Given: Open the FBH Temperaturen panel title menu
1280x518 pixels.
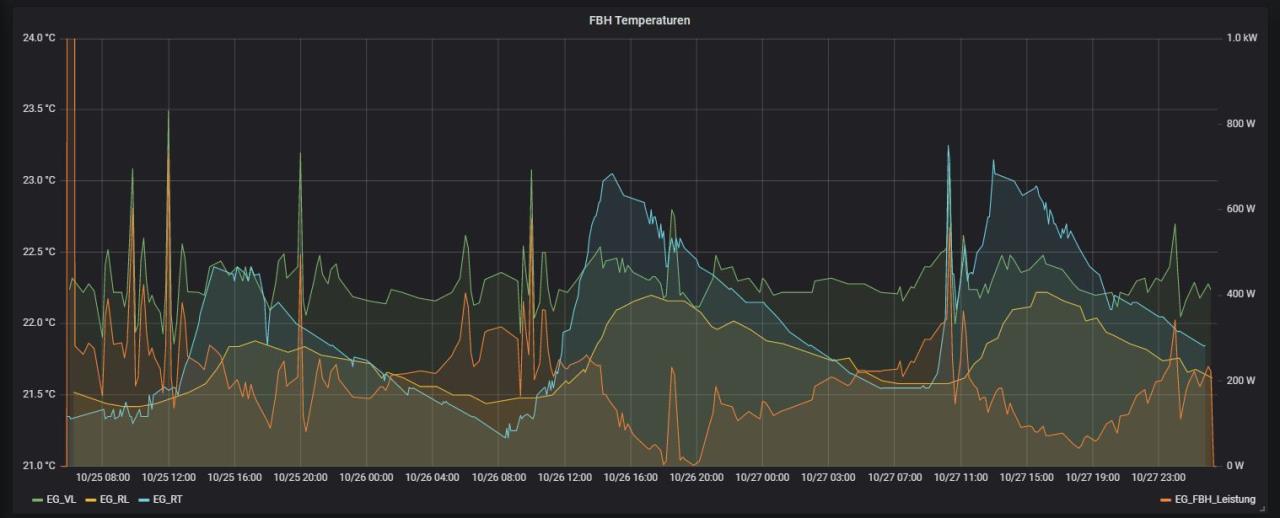Looking at the screenshot, I should click(x=639, y=20).
